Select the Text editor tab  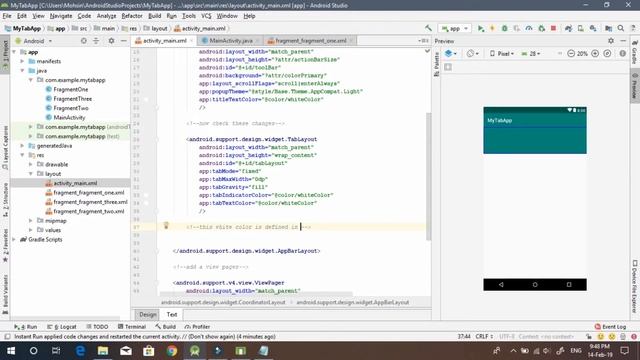point(172,314)
